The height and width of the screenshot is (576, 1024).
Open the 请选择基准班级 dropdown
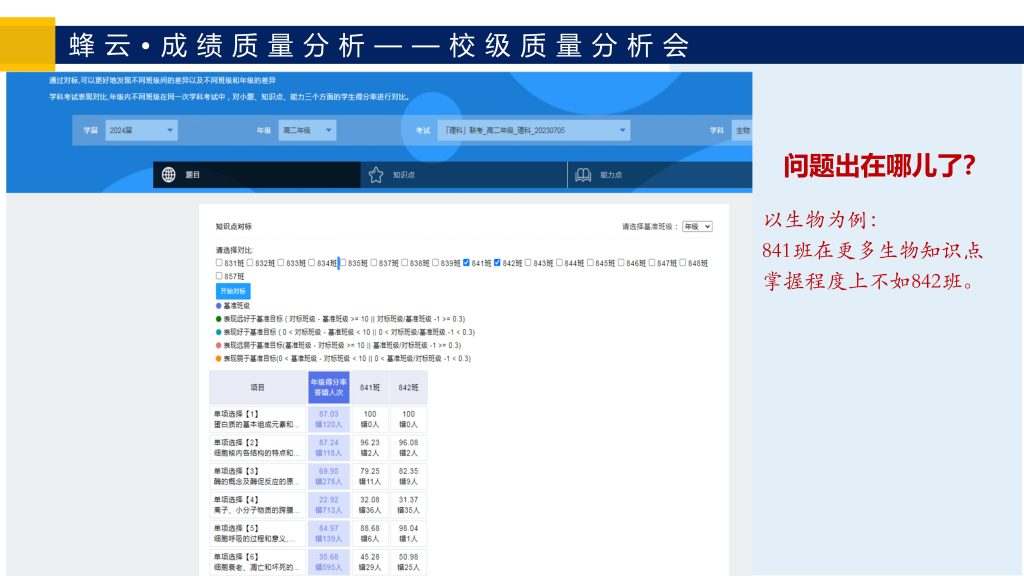point(697,227)
